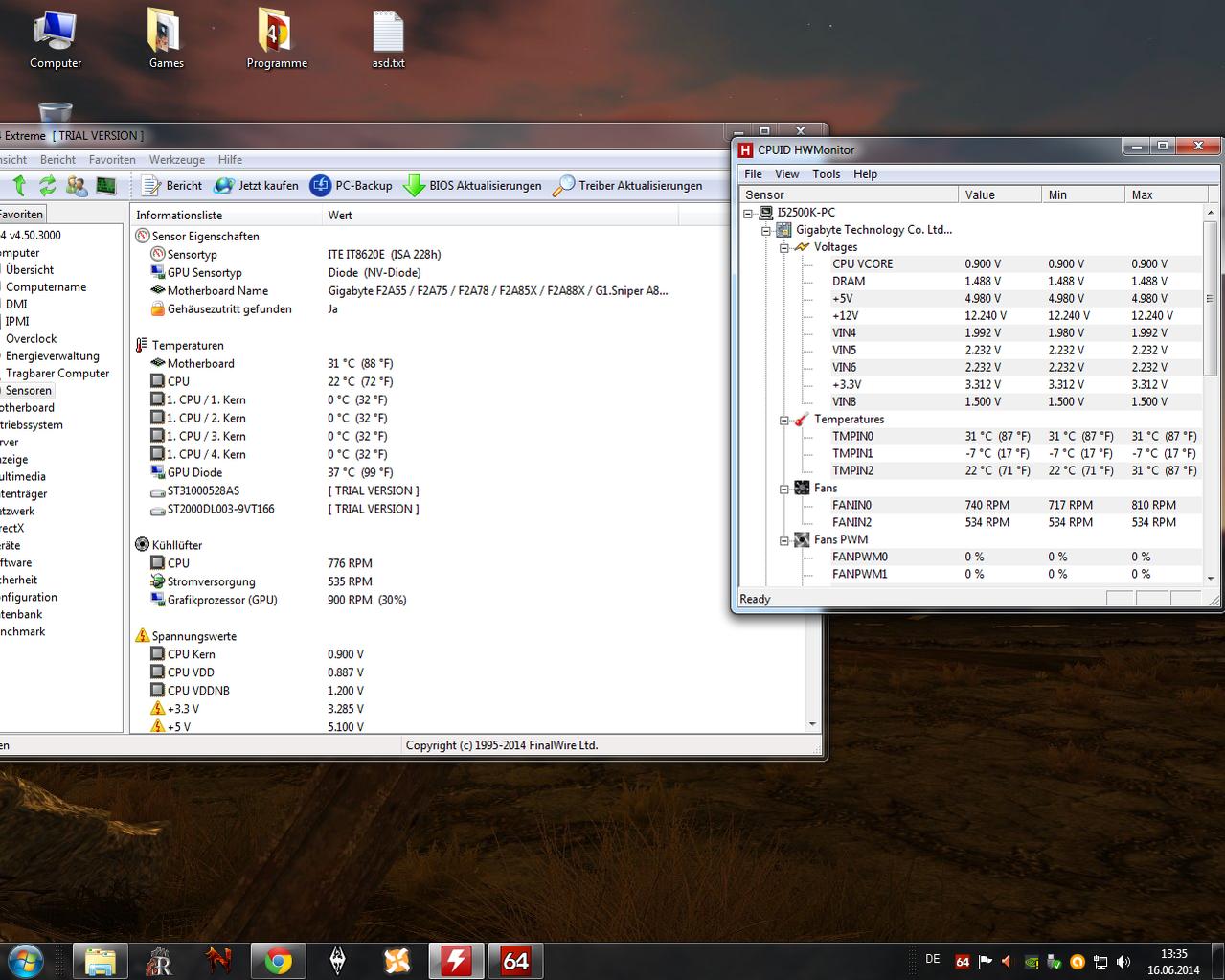Open PC-Backup from the toolbar
Screen dimensions: 1225x980
coord(351,185)
